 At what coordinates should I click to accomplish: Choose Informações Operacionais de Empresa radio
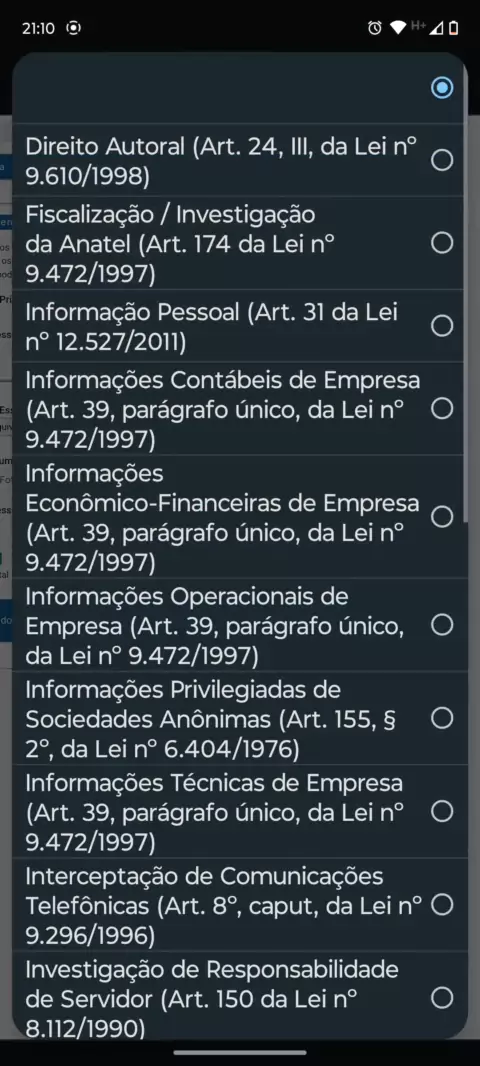[442, 625]
